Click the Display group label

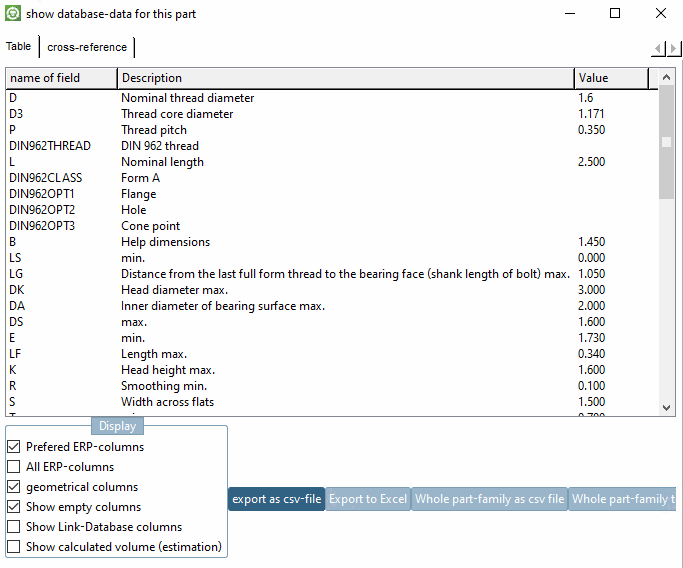117,426
